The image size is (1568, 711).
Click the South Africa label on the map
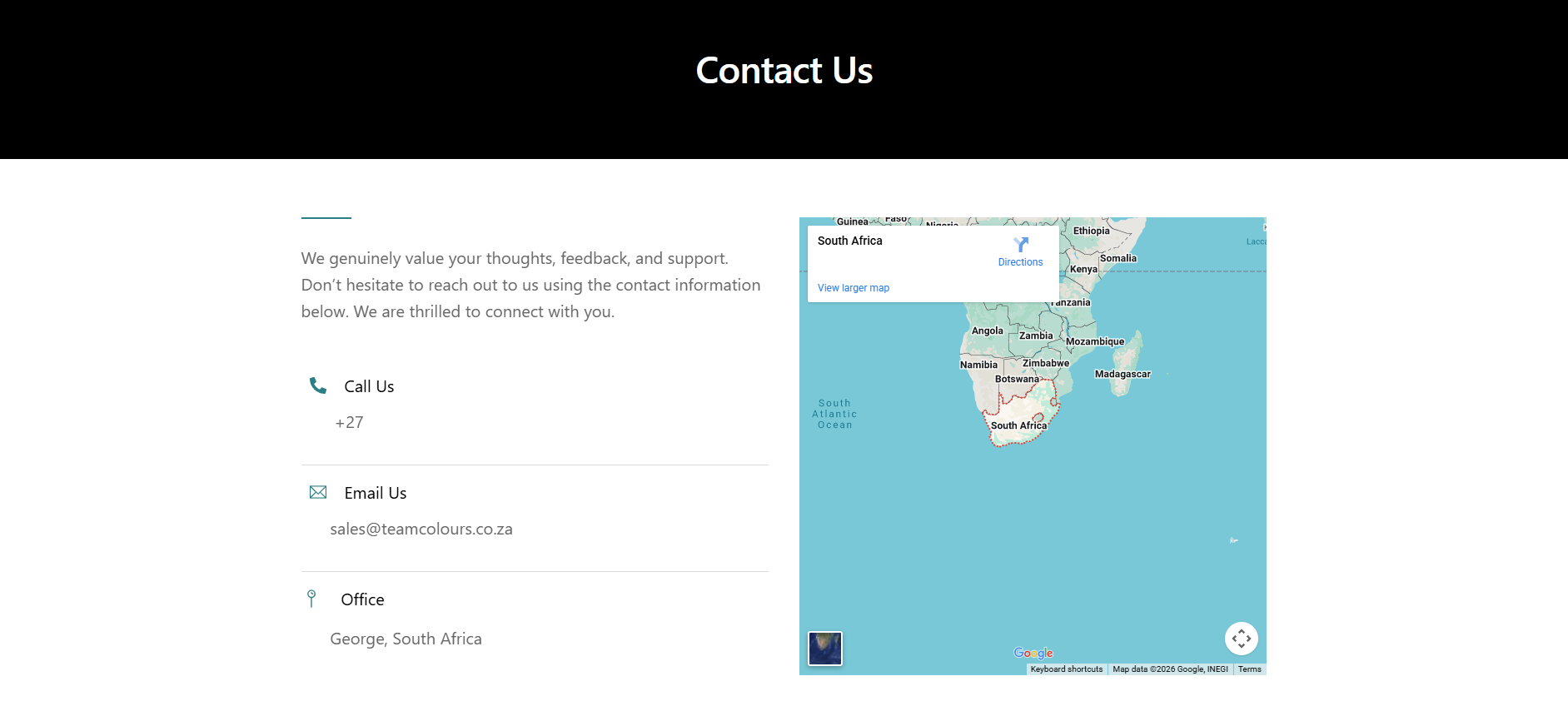pyautogui.click(x=1018, y=425)
